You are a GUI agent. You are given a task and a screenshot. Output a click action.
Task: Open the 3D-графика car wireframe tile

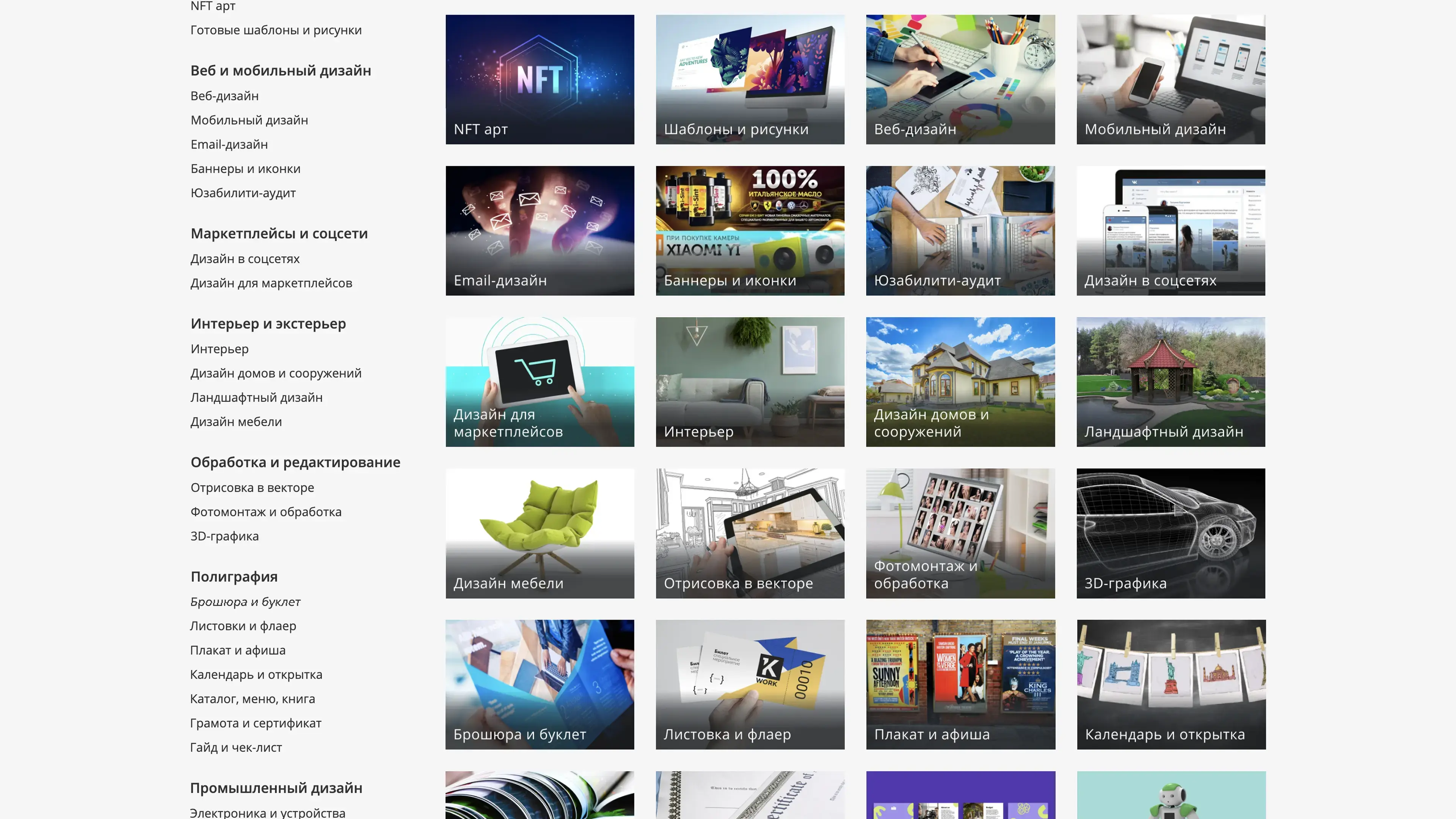coord(1170,532)
